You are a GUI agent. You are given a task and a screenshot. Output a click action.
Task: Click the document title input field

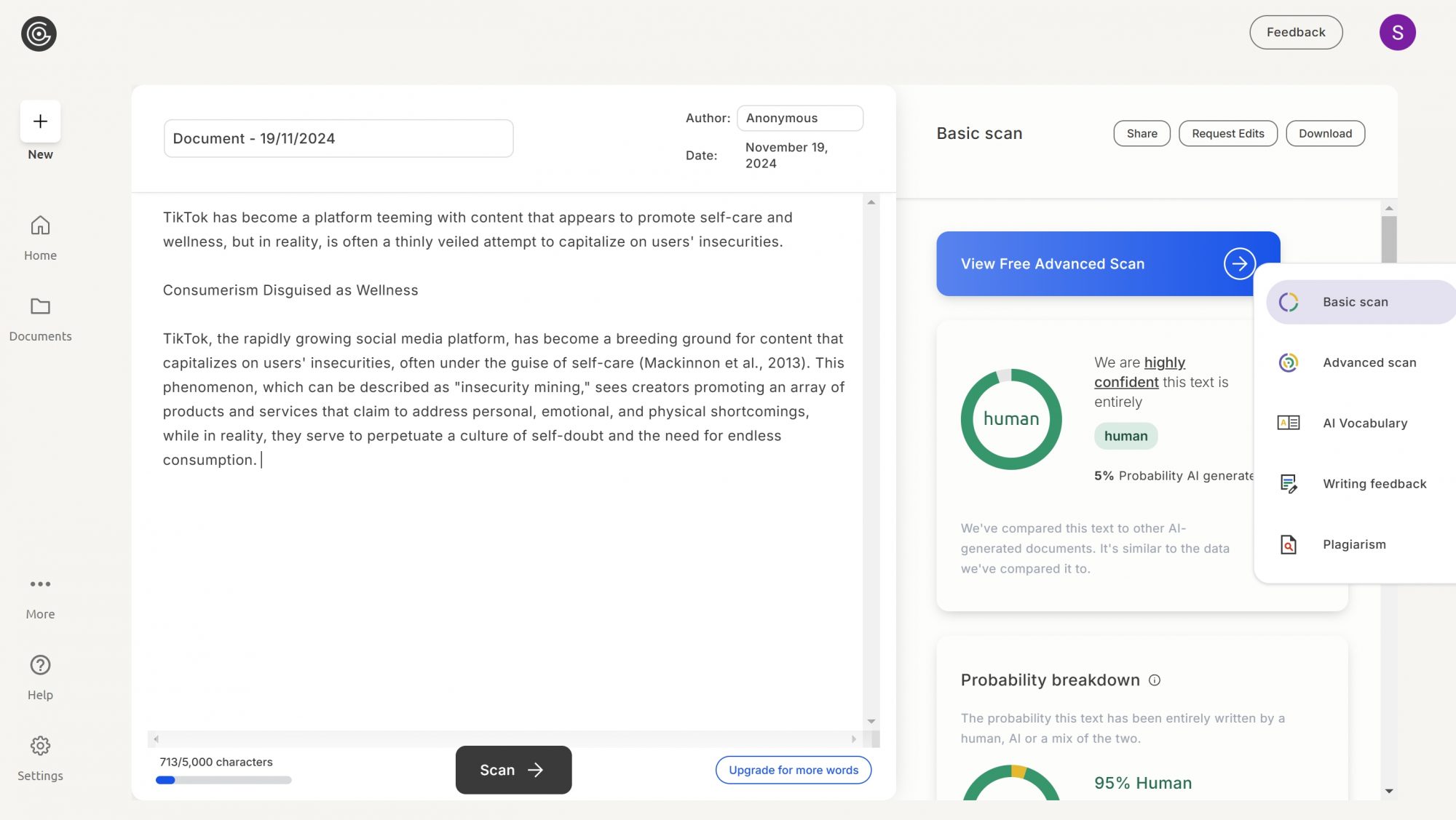339,138
